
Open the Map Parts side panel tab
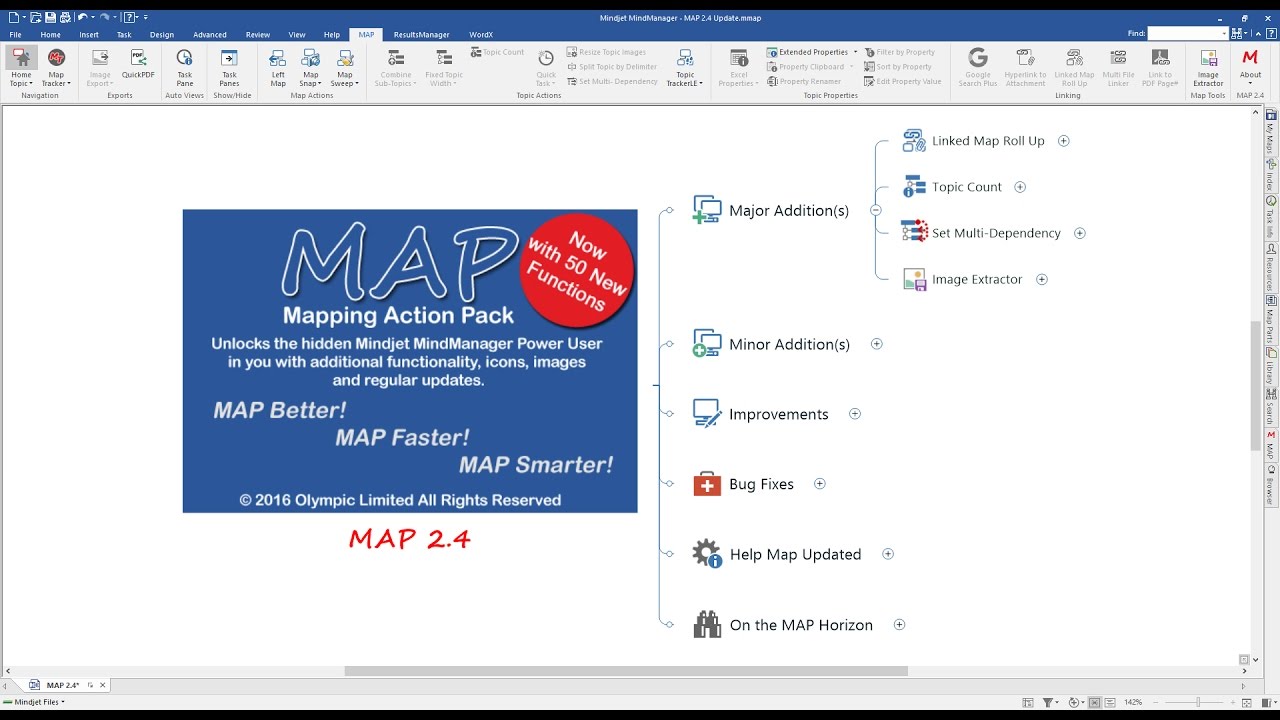point(1271,321)
